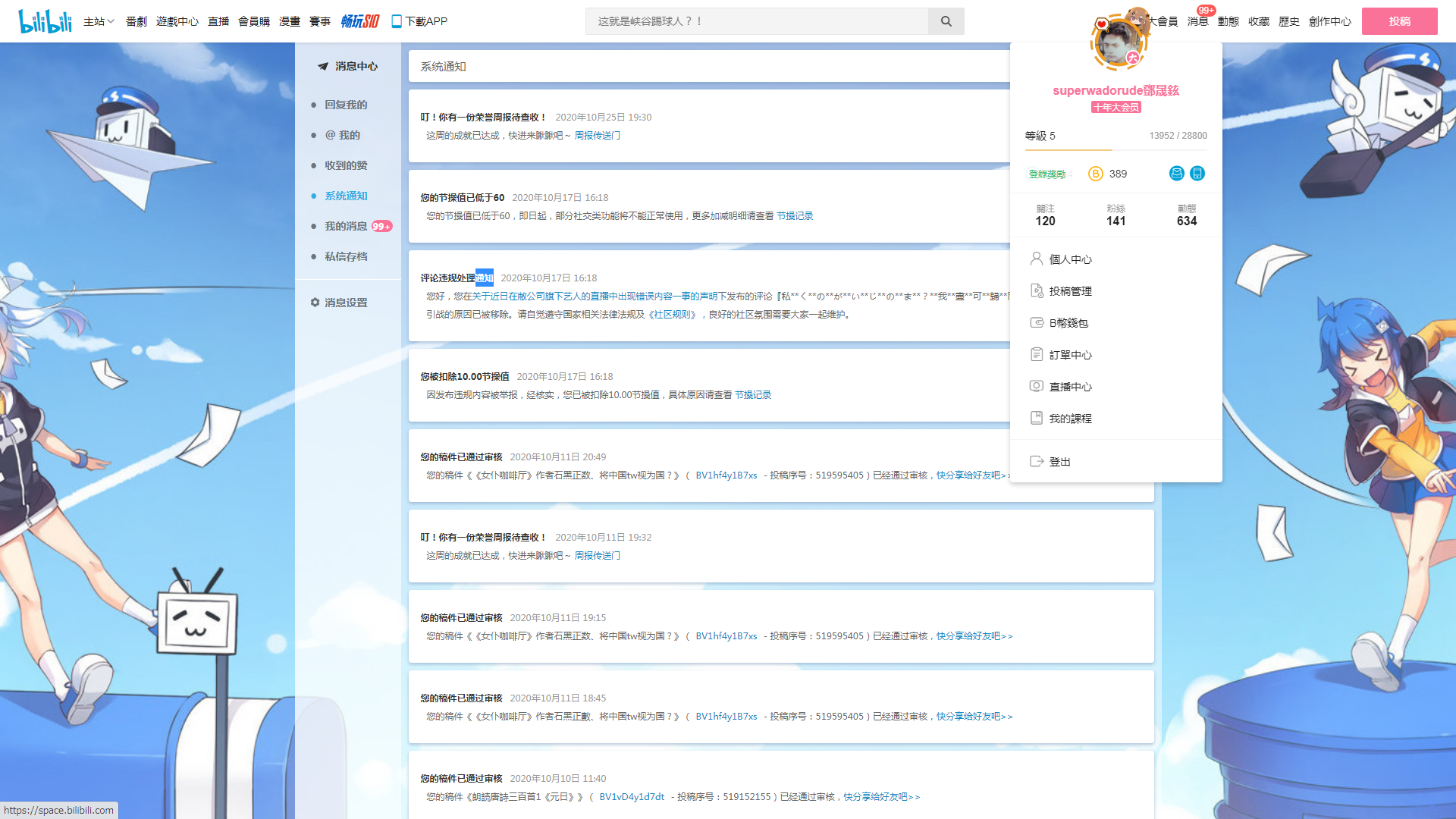Open the 關注 120 following count

[1045, 215]
